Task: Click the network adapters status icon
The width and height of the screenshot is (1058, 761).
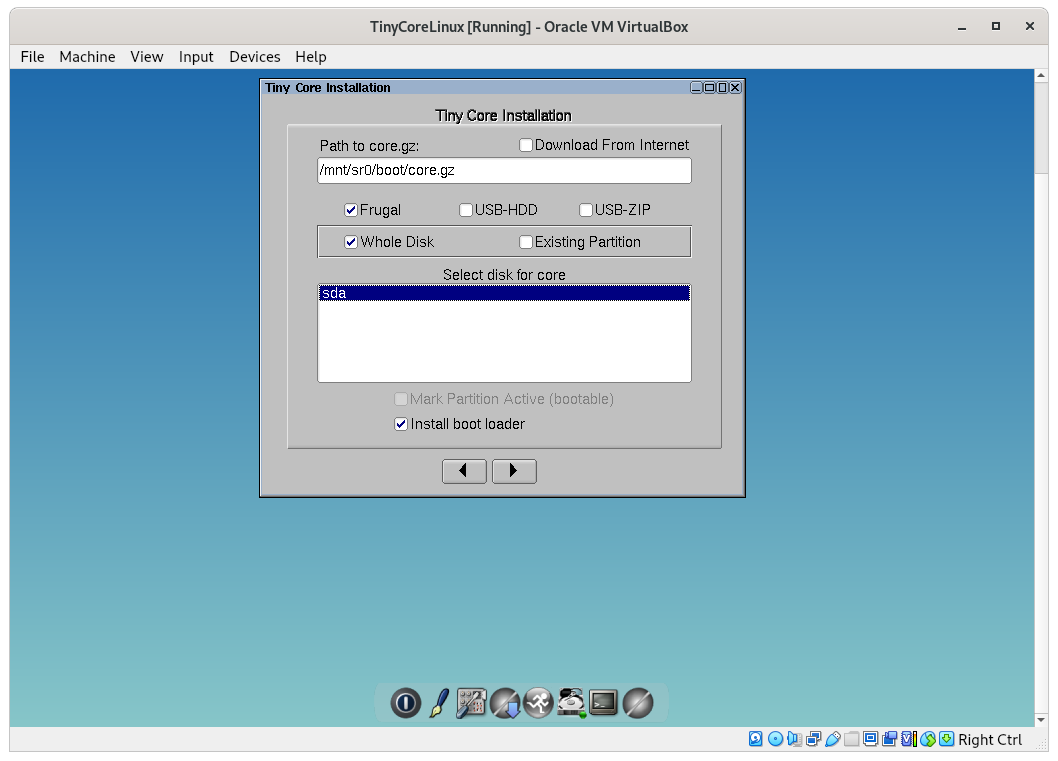Action: click(813, 739)
